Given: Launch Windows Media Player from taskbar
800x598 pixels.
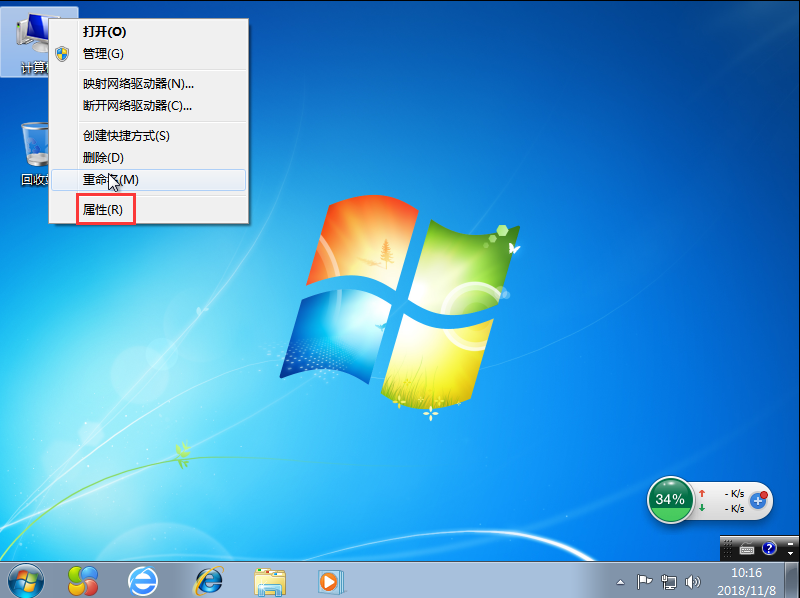Looking at the screenshot, I should (x=330, y=579).
